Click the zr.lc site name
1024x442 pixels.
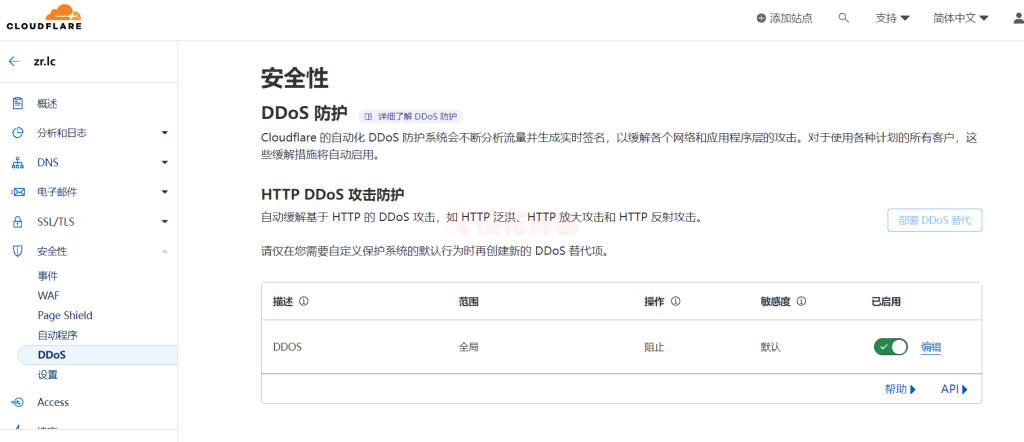click(x=45, y=61)
